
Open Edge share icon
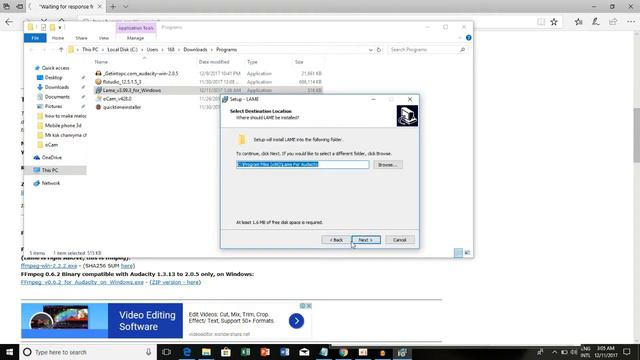(613, 22)
